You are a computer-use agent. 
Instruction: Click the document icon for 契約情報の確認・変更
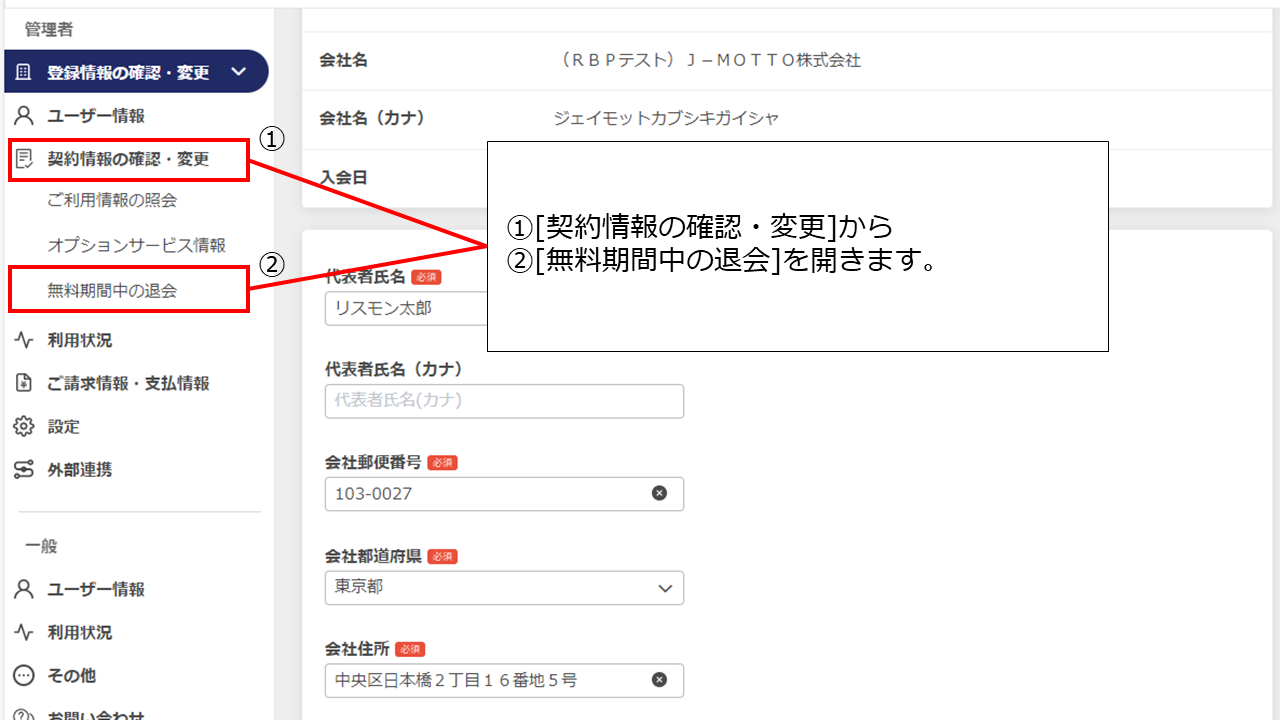24,159
